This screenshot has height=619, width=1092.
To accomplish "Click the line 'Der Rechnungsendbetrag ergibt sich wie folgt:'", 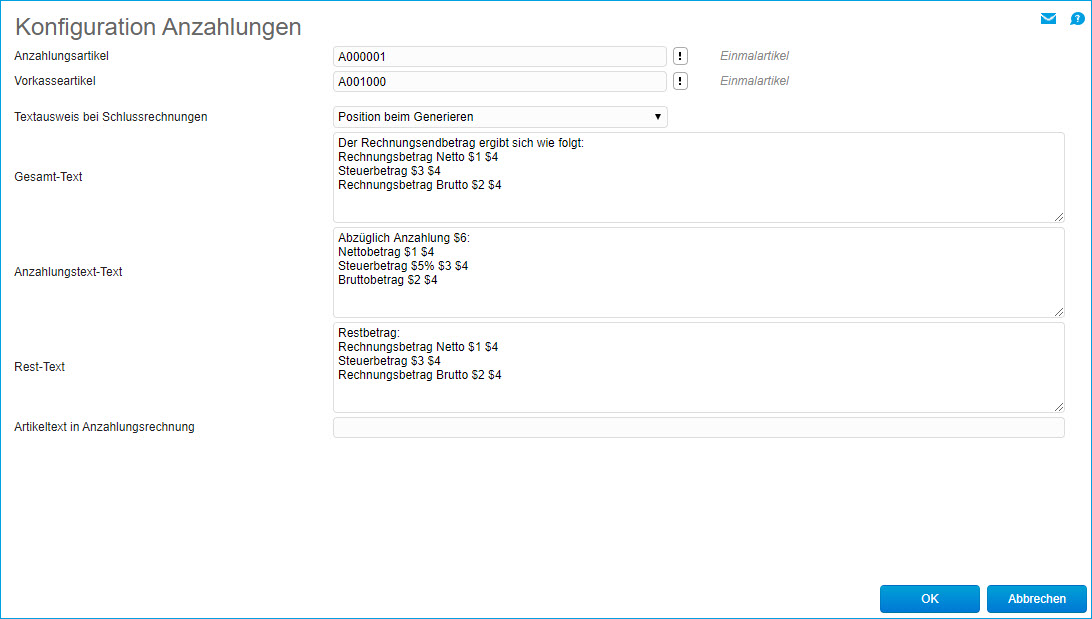I will pyautogui.click(x=460, y=143).
